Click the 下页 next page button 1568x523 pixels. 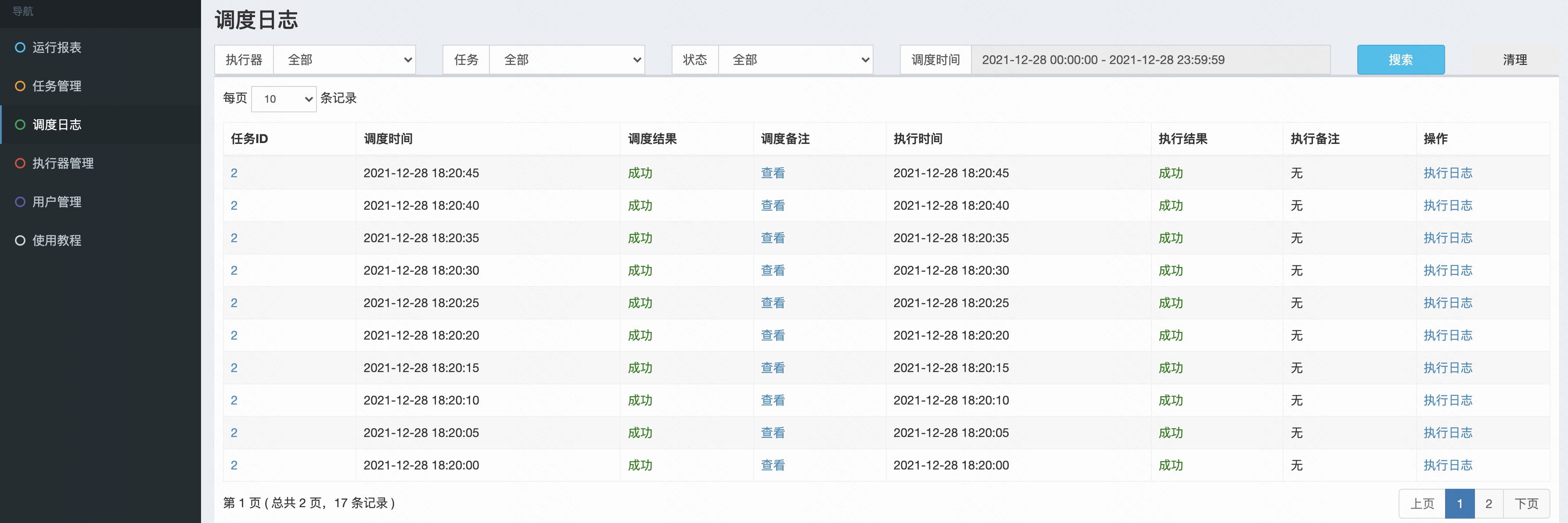[x=1526, y=504]
